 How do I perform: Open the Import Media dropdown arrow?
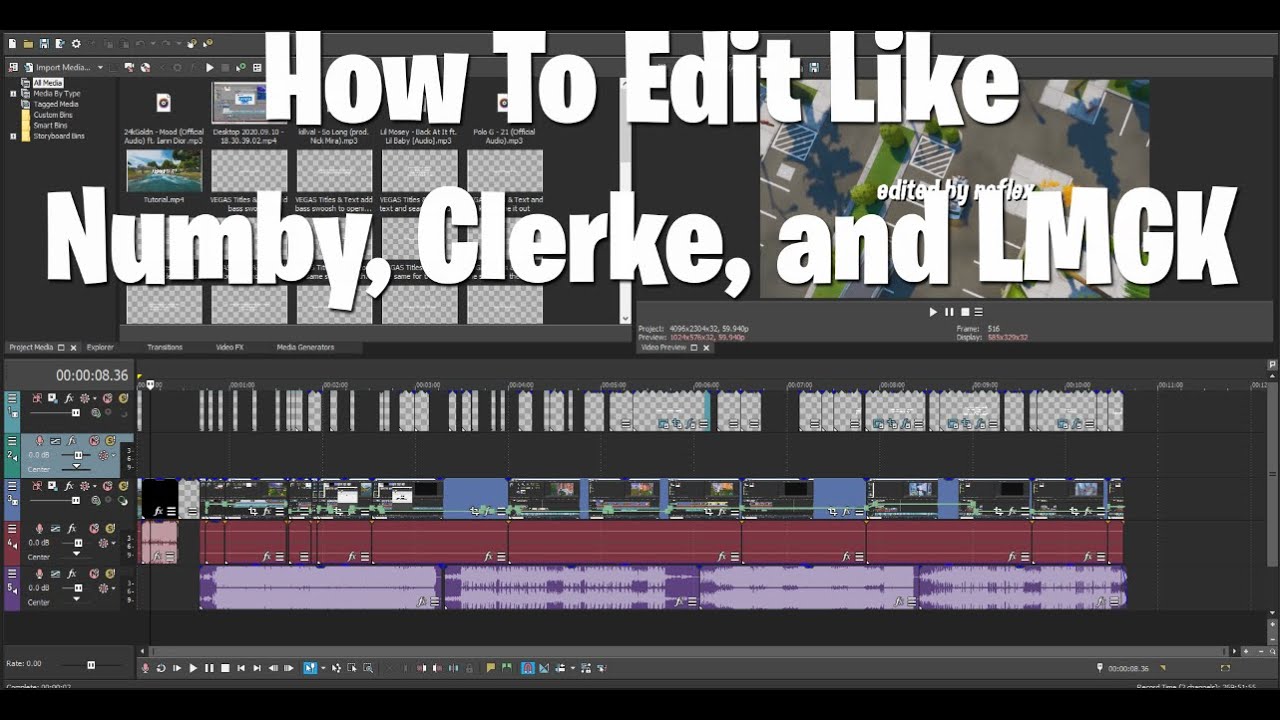pyautogui.click(x=100, y=68)
